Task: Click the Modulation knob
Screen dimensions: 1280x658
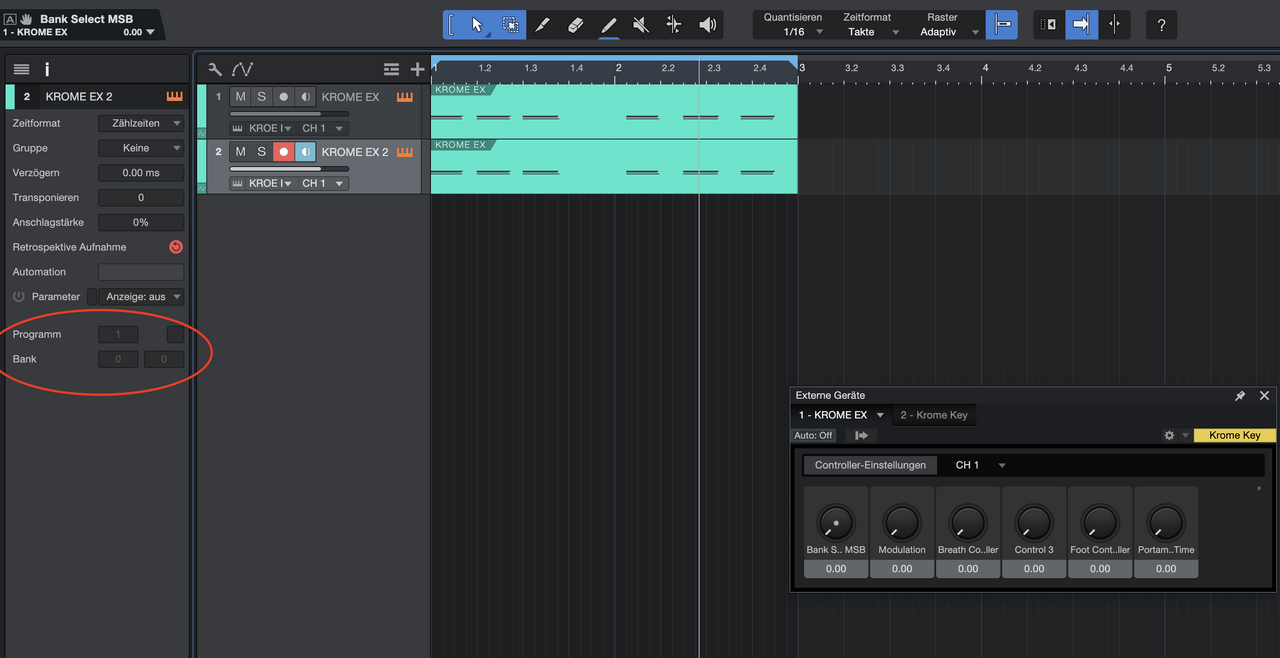Action: 901,521
